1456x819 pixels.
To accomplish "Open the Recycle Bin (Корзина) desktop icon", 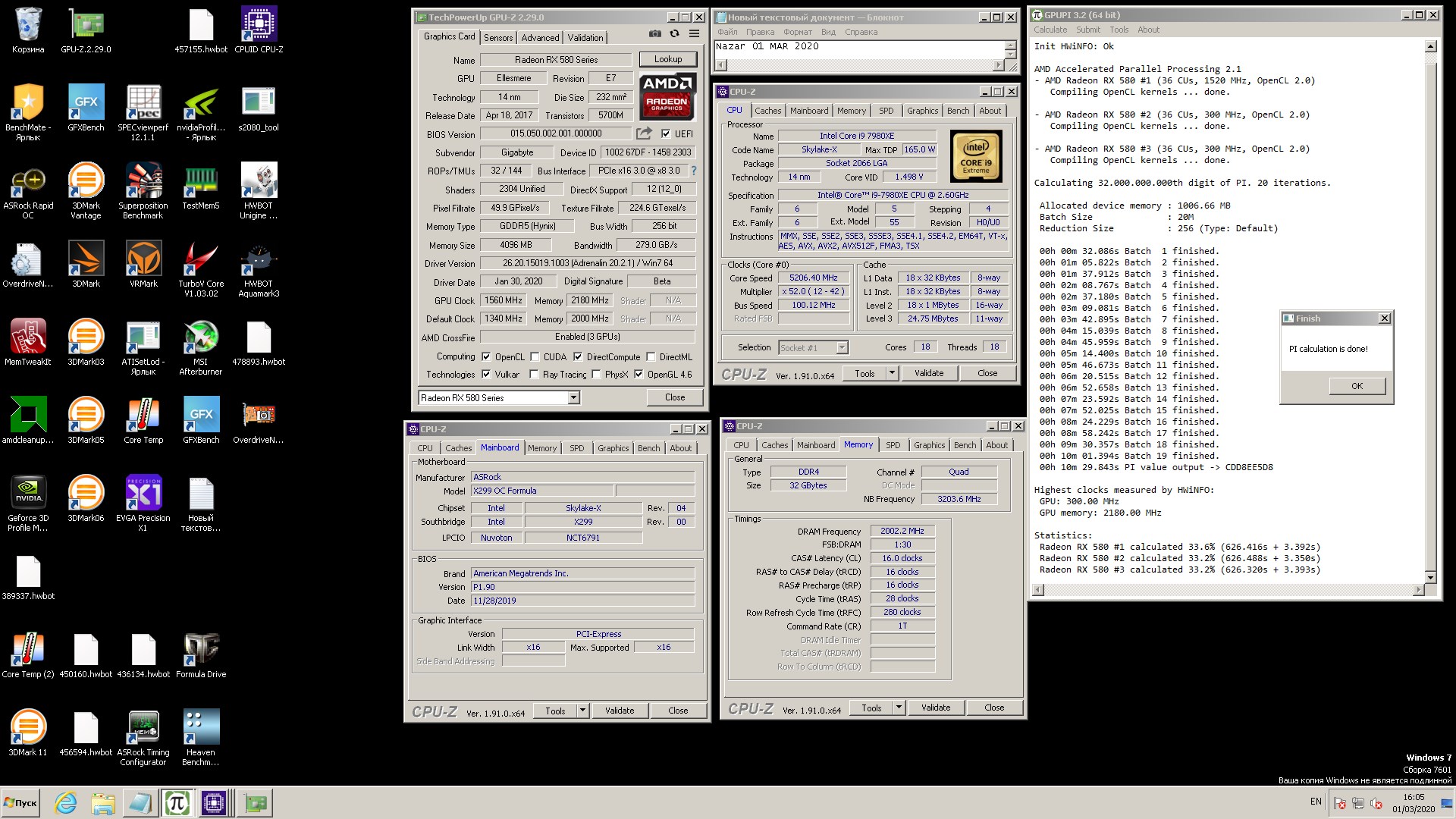I will click(28, 30).
